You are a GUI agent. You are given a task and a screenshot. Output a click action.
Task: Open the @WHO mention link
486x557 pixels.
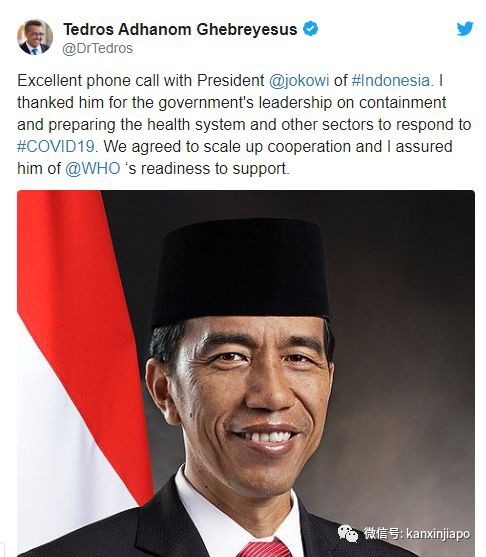[93, 168]
